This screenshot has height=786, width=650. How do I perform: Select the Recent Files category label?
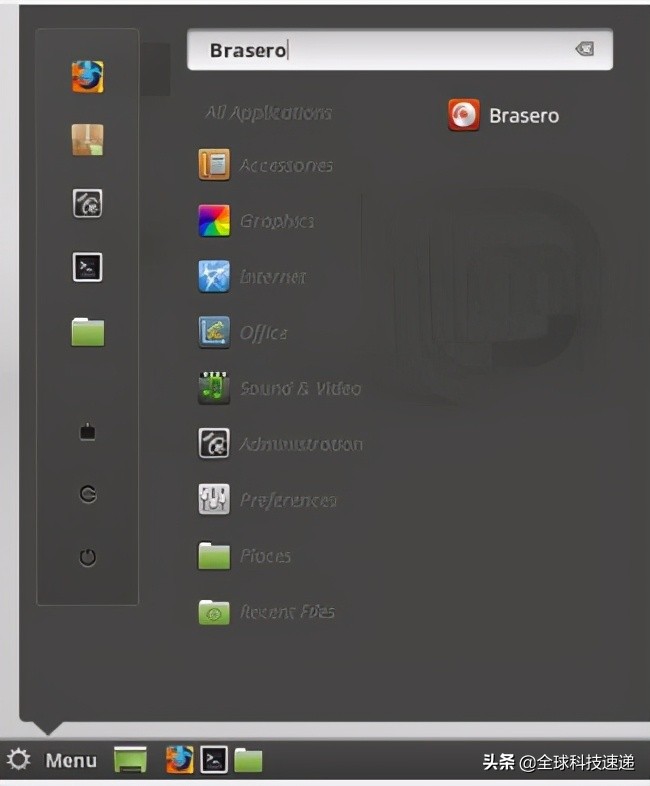coord(287,612)
